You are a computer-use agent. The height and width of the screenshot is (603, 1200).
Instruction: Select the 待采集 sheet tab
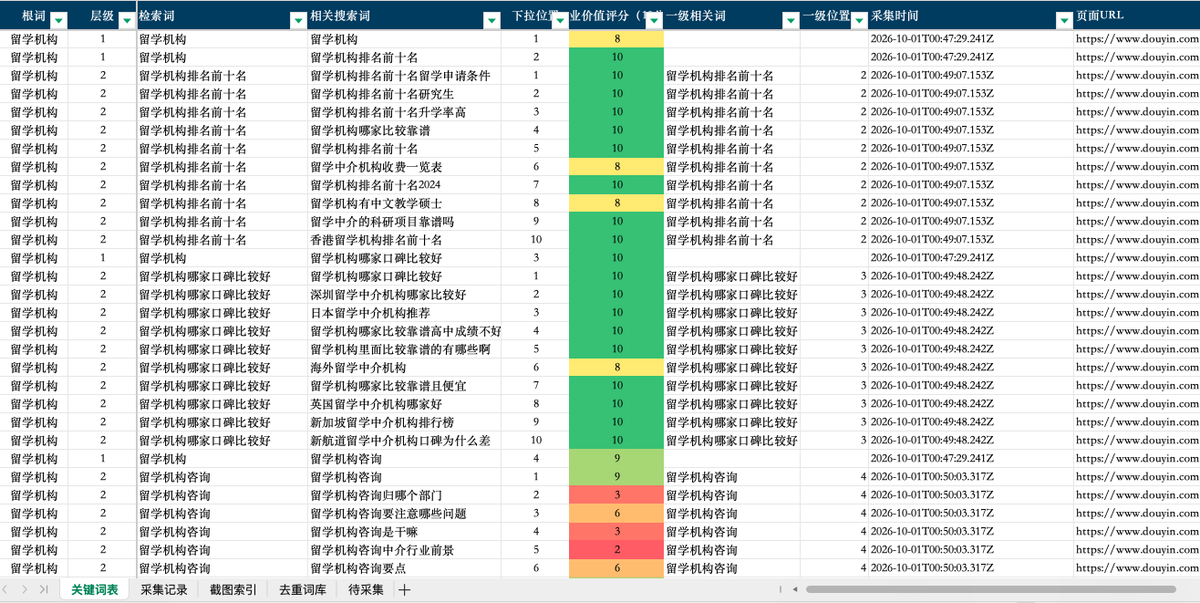[365, 590]
